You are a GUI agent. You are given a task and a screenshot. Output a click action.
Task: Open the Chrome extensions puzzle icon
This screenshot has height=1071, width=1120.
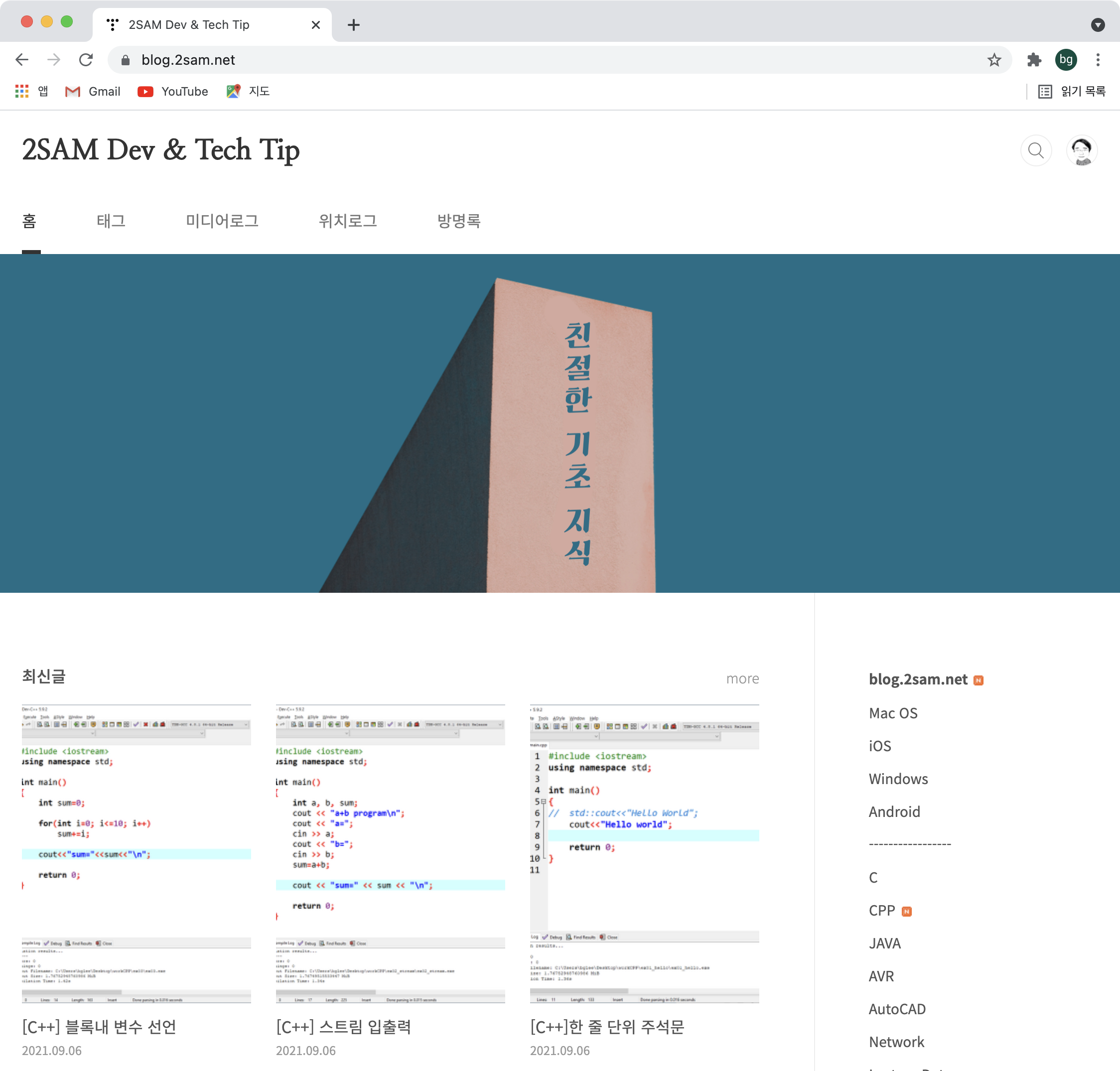(x=1034, y=60)
